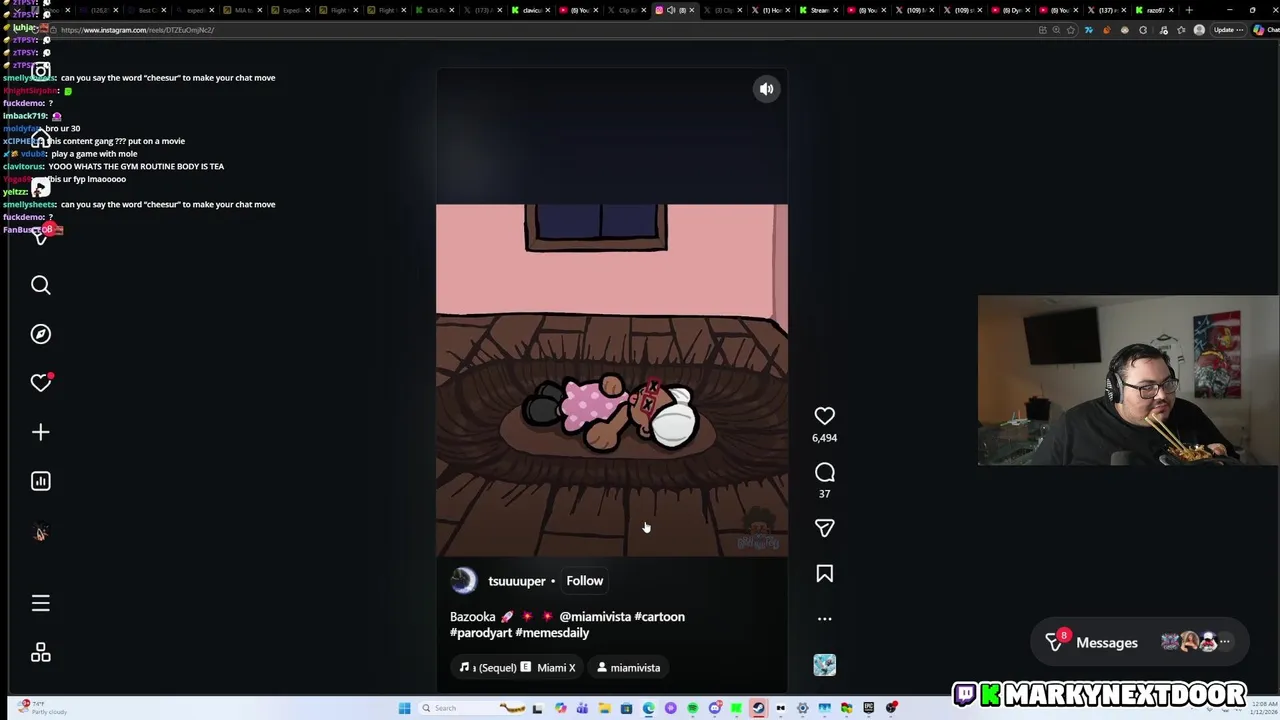Open a new browser tab
This screenshot has width=1280, height=720.
[x=1189, y=10]
